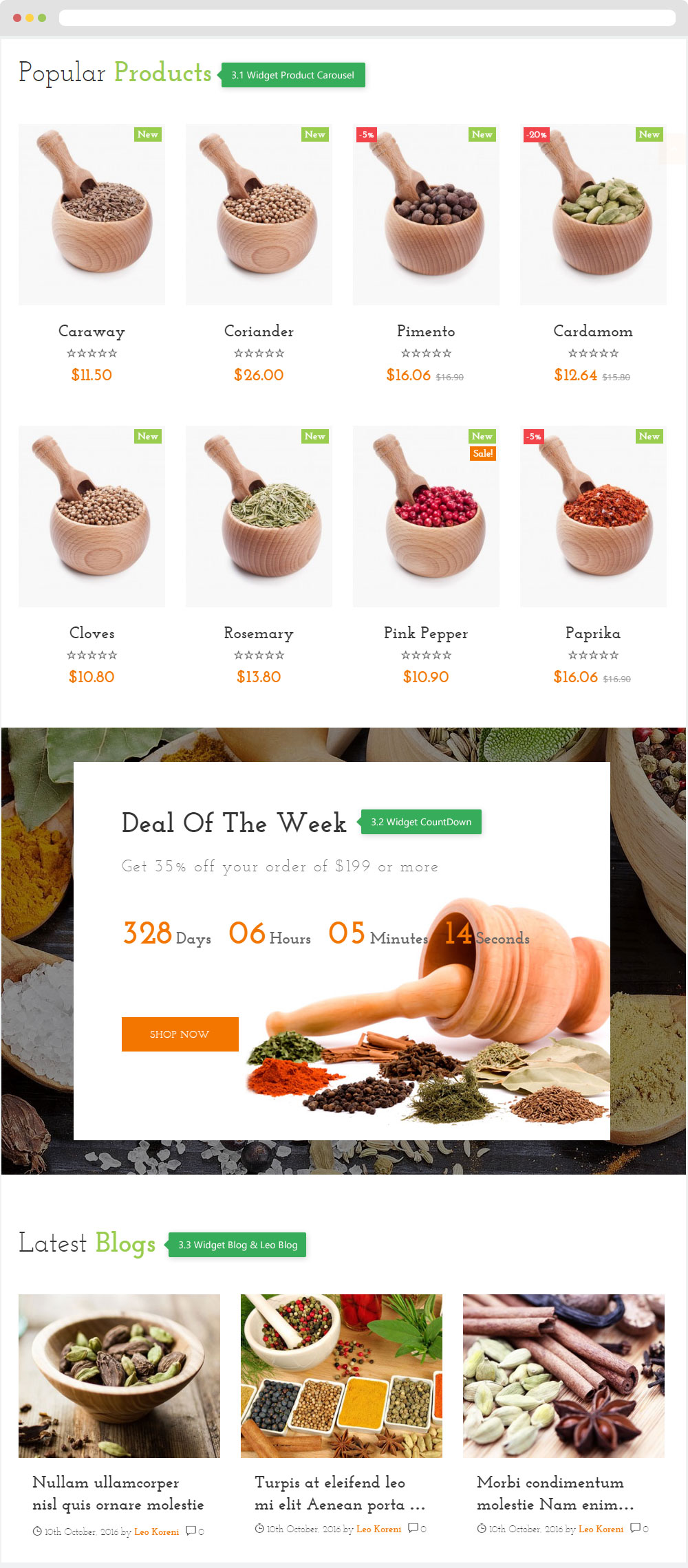
Task: Click the 3.2 Widget CountDown label
Action: point(420,822)
